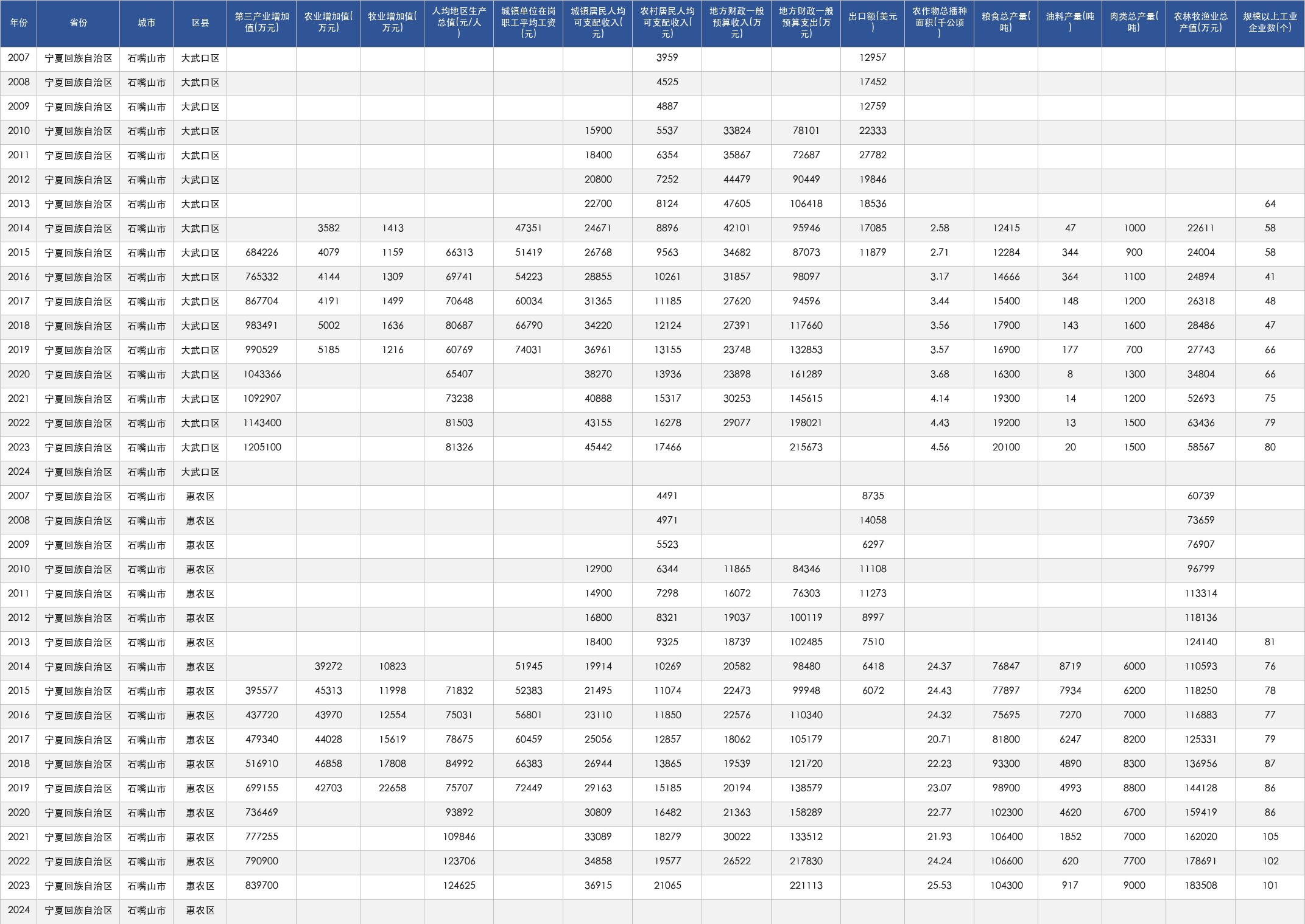Image resolution: width=1305 pixels, height=924 pixels.
Task: Click the 年份 column header
Action: pos(19,23)
